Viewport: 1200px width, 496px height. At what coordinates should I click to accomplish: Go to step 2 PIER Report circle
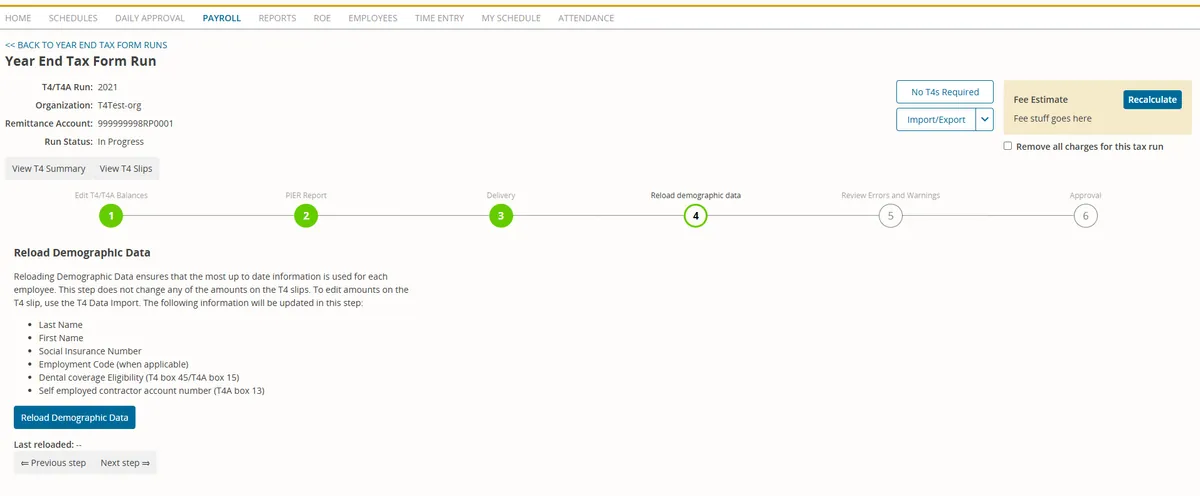click(306, 216)
